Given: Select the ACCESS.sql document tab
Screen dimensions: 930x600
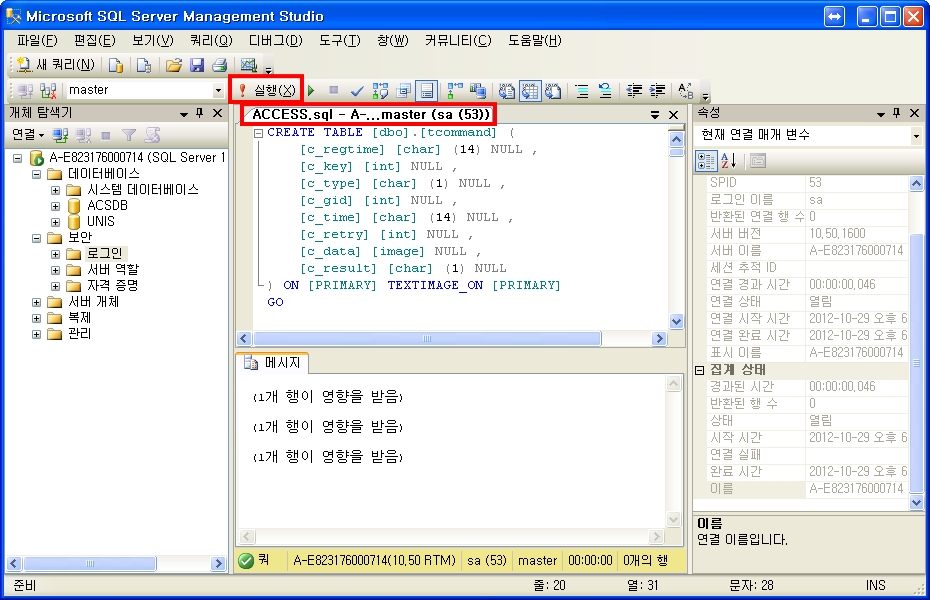Looking at the screenshot, I should pos(370,114).
